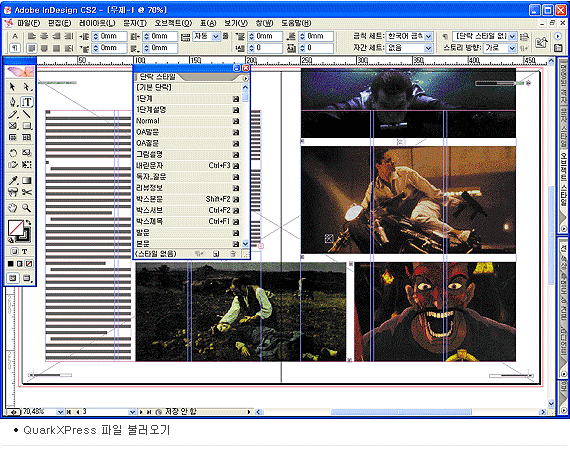Click the butterfly logo in the toolbox
The image size is (570, 451).
point(20,71)
